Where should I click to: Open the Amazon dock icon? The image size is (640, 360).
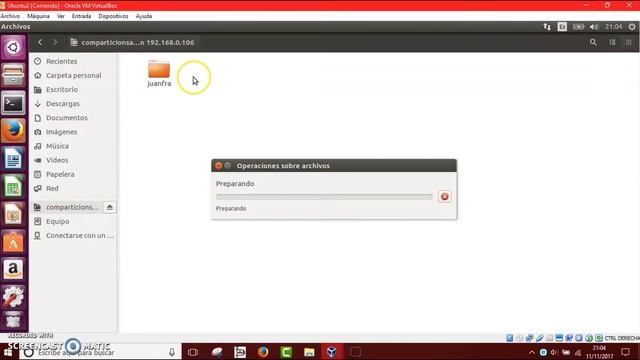(13, 269)
